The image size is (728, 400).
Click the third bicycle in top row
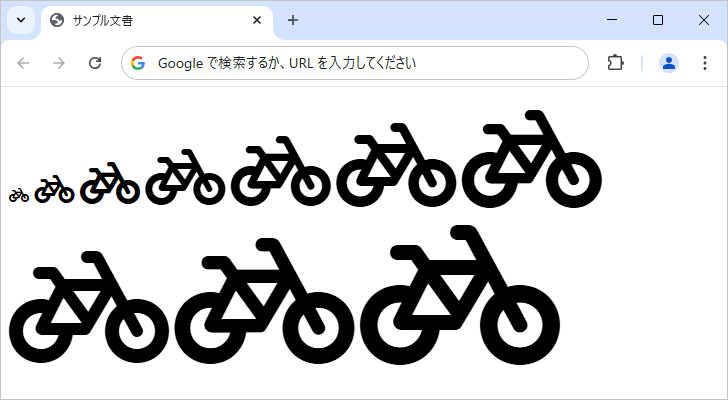coord(109,184)
